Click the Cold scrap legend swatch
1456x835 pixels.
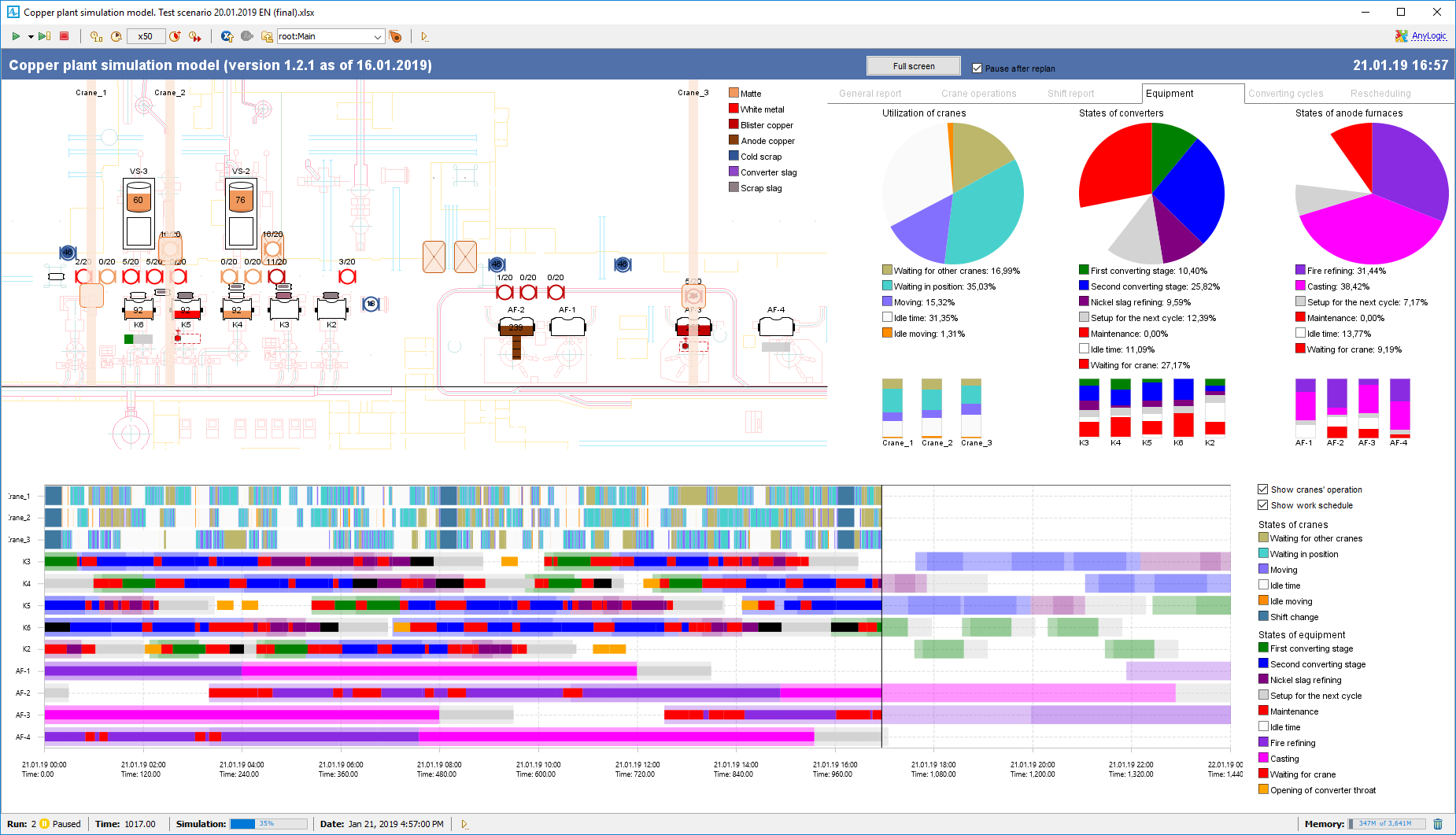coord(734,156)
